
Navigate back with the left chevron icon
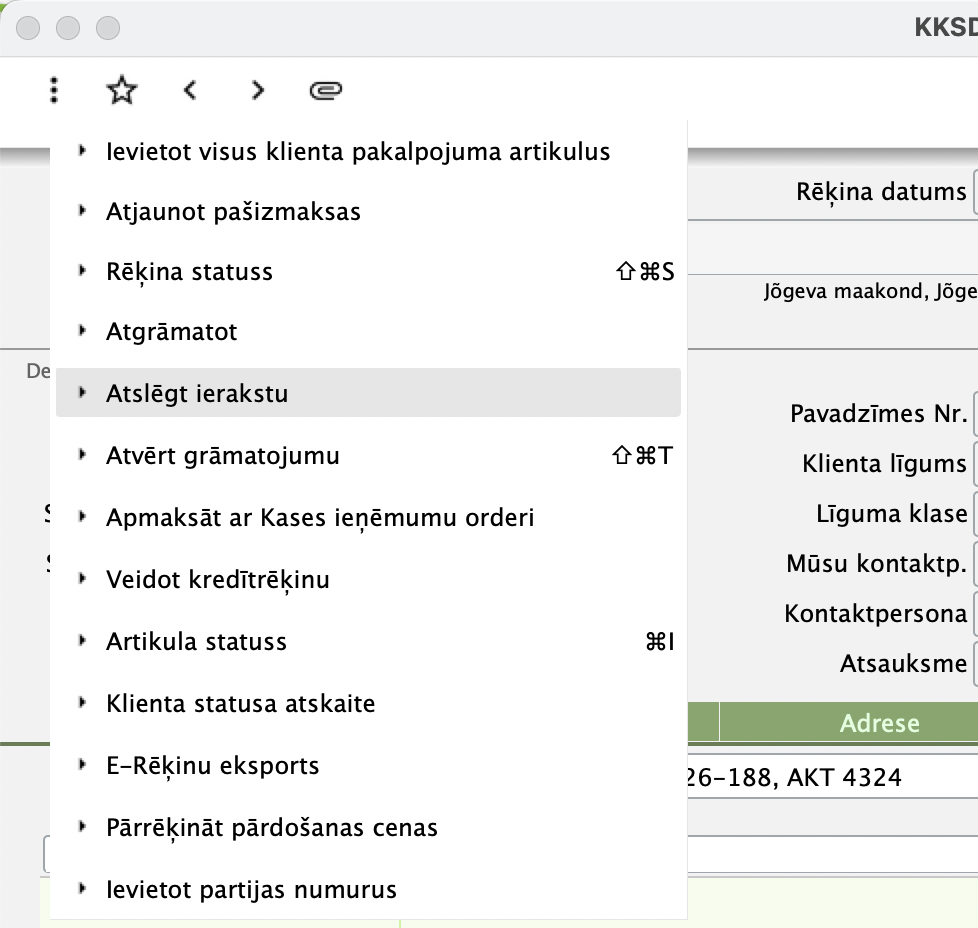(189, 89)
